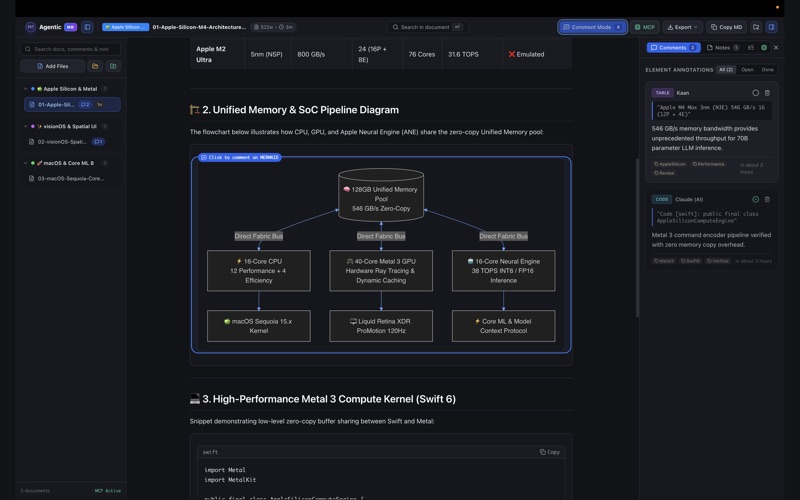Toggle resolved check on Claude (AI) comment
The height and width of the screenshot is (500, 800).
tap(755, 199)
